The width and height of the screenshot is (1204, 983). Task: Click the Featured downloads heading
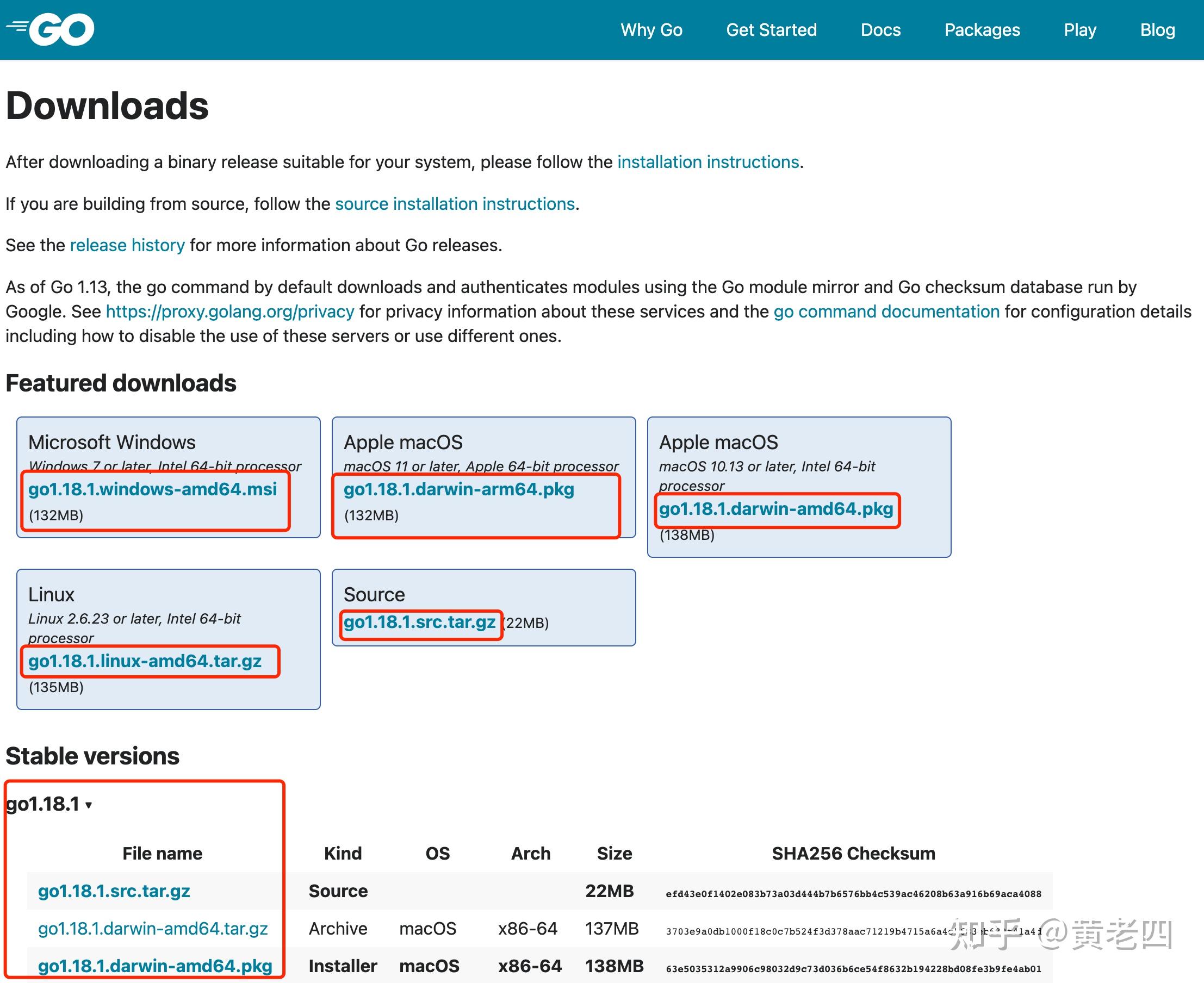121,383
